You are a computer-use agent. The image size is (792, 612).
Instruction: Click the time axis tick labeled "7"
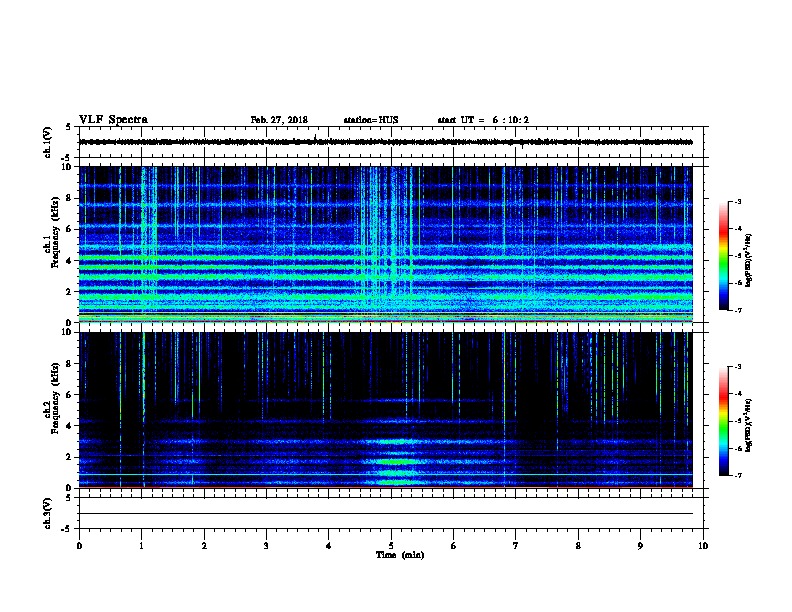click(516, 545)
